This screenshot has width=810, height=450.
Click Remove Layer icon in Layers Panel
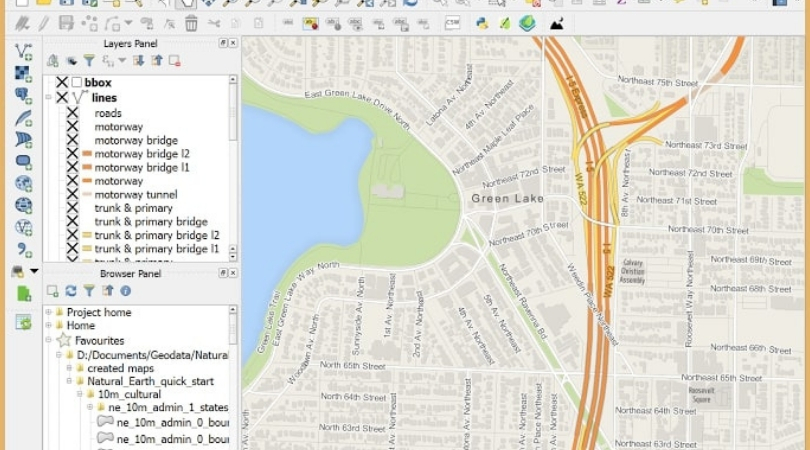click(175, 61)
